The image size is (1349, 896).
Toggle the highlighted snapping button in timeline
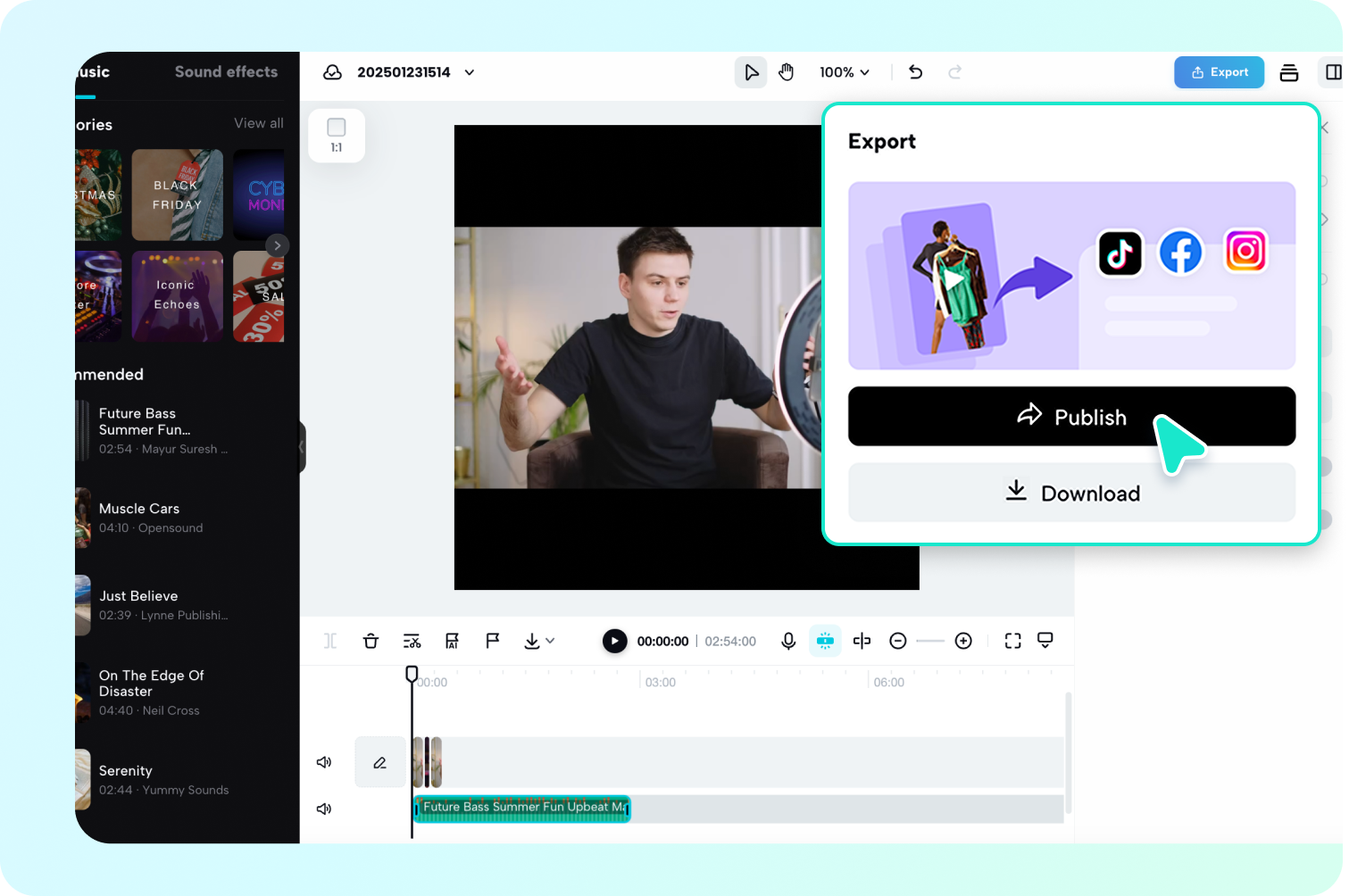[825, 641]
